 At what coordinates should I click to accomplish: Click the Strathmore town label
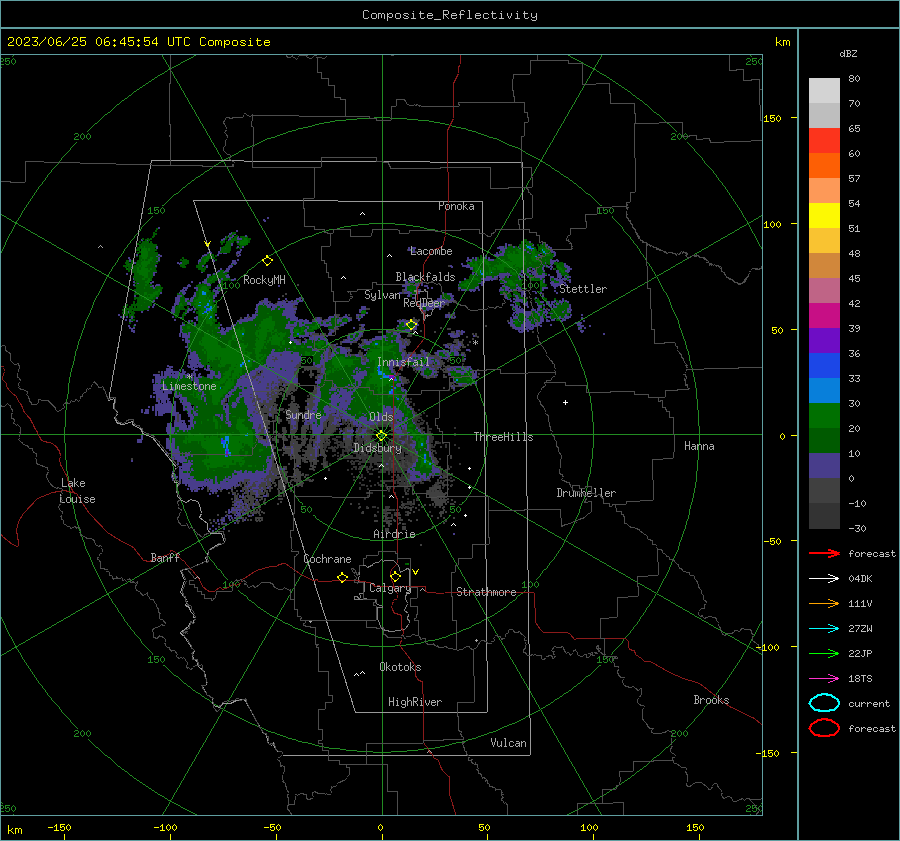(x=486, y=592)
